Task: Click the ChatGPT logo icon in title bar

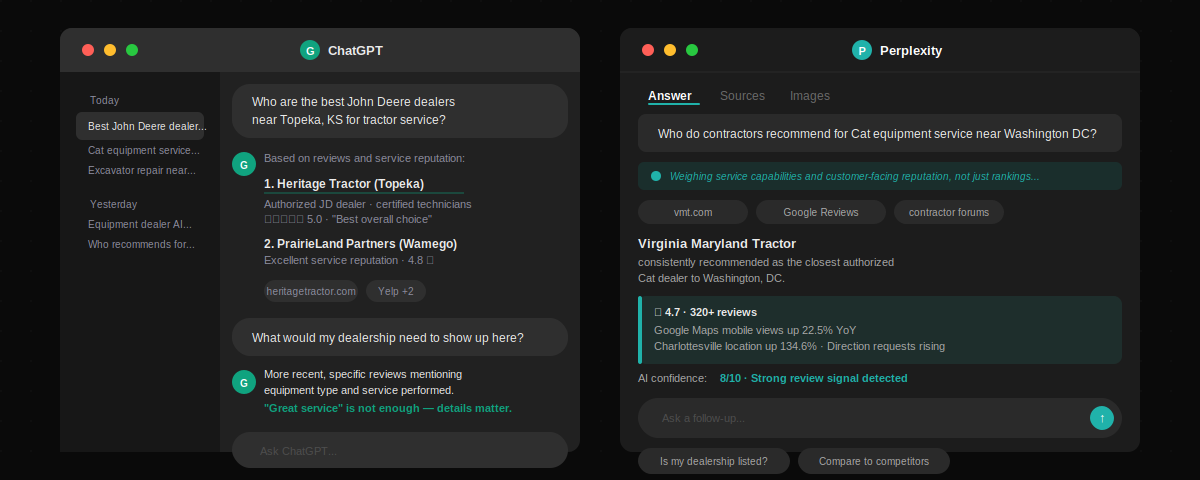Action: click(x=310, y=50)
